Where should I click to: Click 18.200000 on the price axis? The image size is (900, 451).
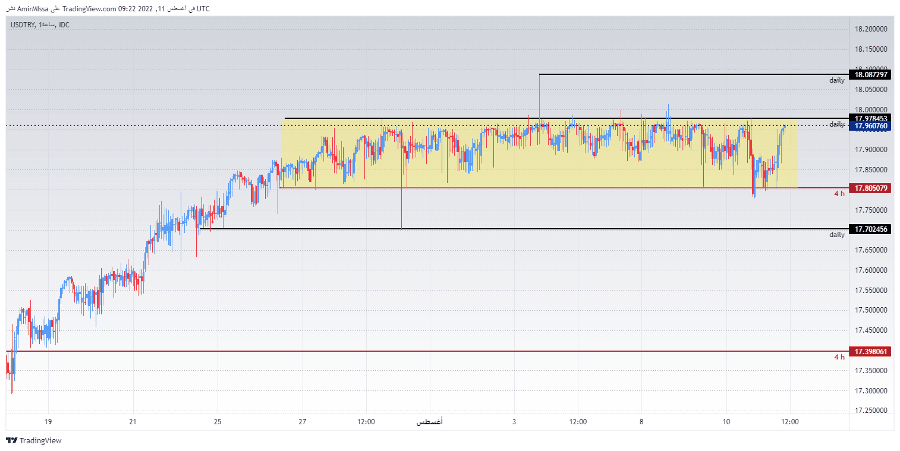click(x=872, y=29)
